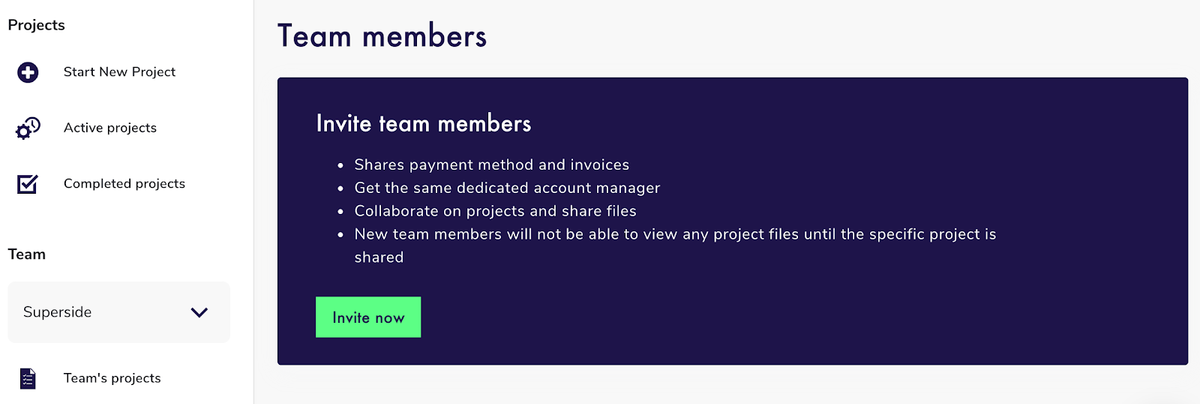Click the Shares payment method bullet text
The width and height of the screenshot is (1200, 404).
click(x=491, y=165)
